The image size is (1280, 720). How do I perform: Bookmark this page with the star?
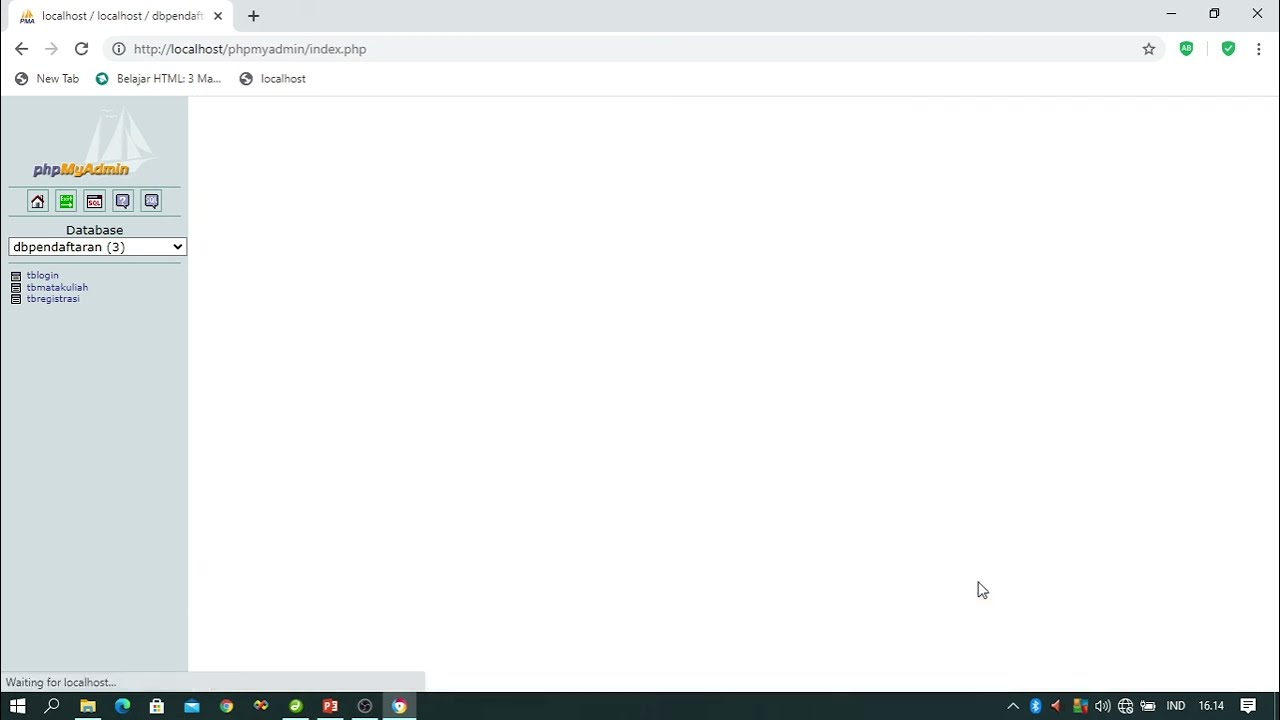[1149, 49]
